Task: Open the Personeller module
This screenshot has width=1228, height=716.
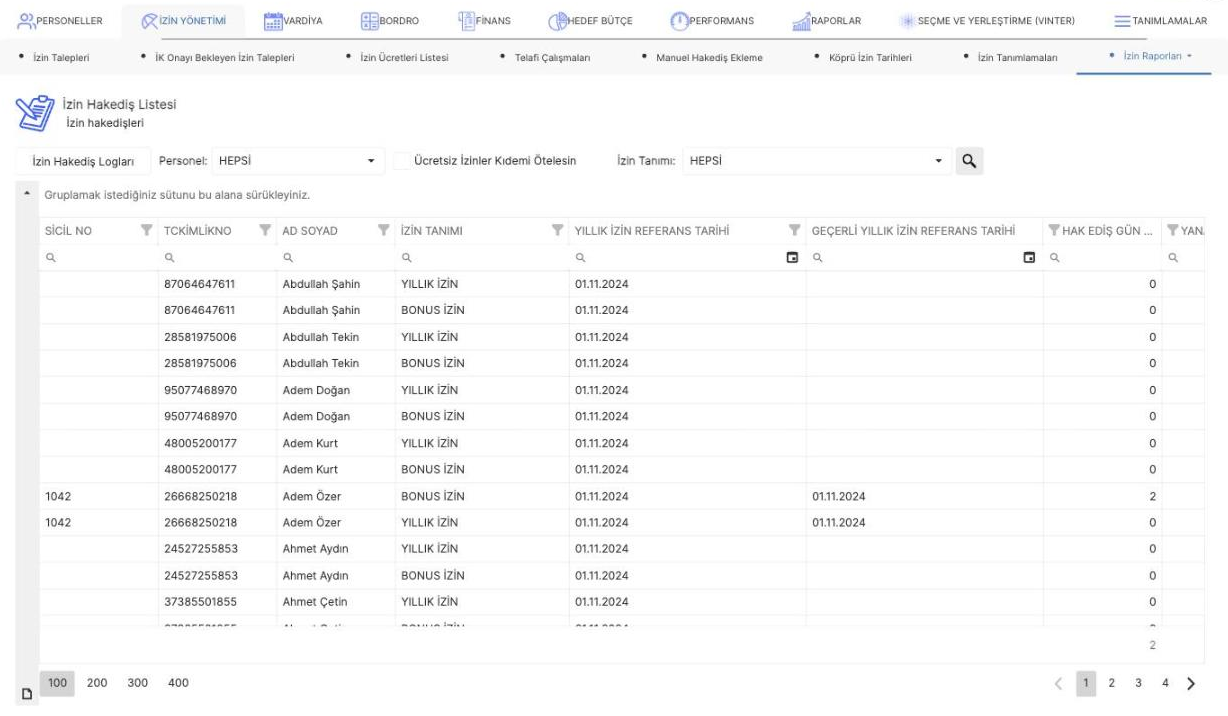Action: click(x=60, y=22)
